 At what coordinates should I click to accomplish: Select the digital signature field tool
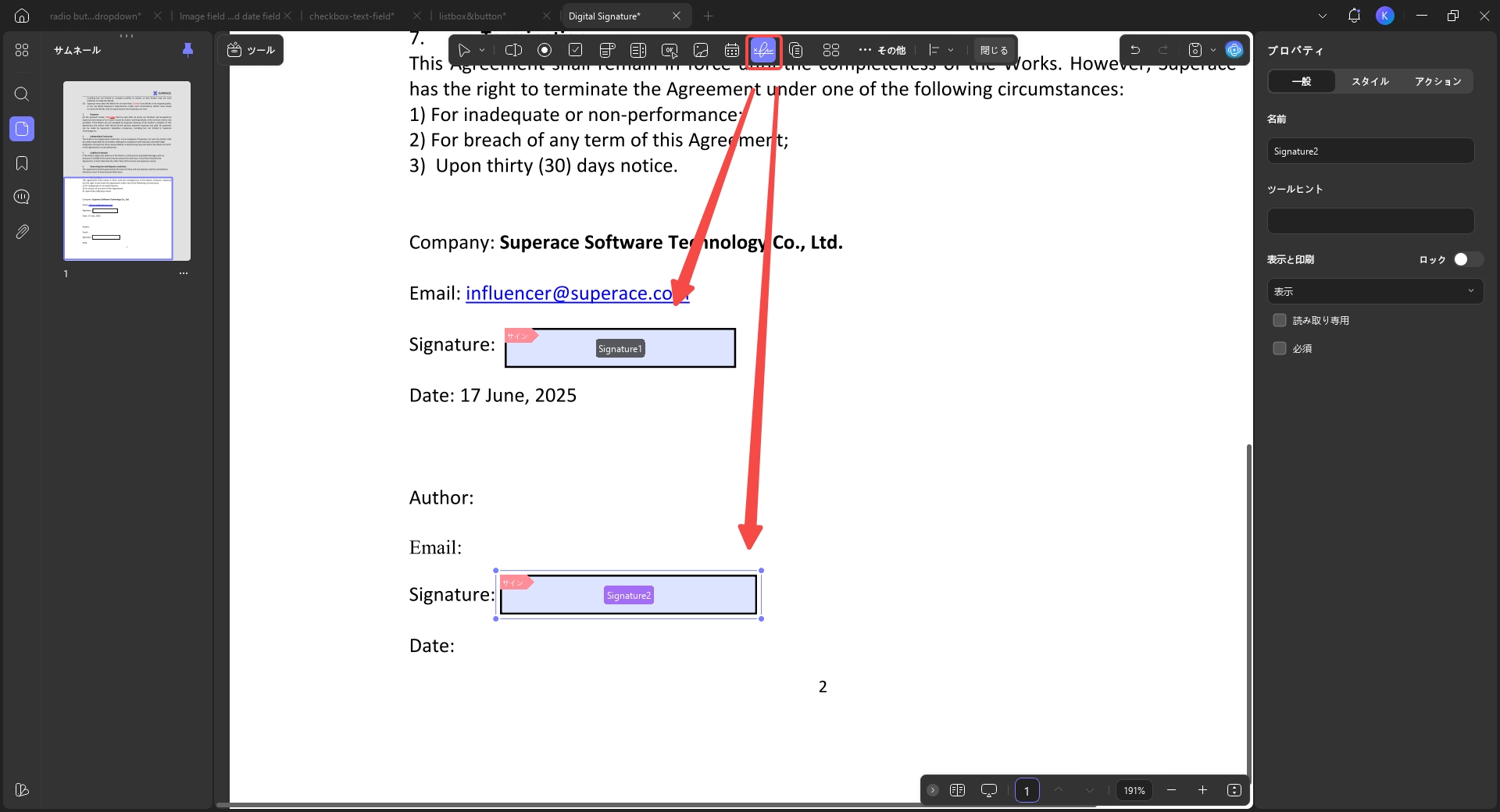(763, 51)
